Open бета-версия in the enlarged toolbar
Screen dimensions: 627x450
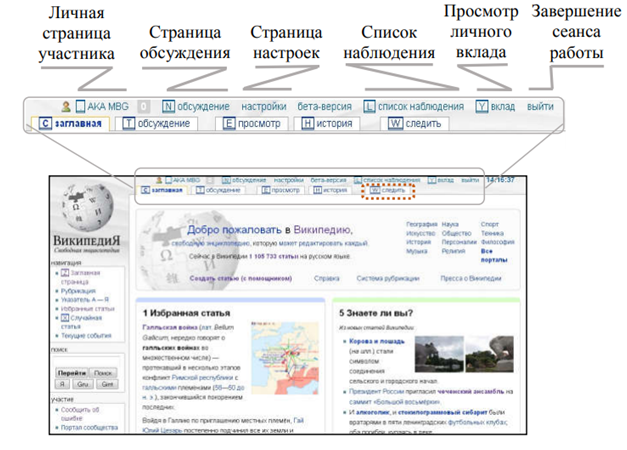324,106
